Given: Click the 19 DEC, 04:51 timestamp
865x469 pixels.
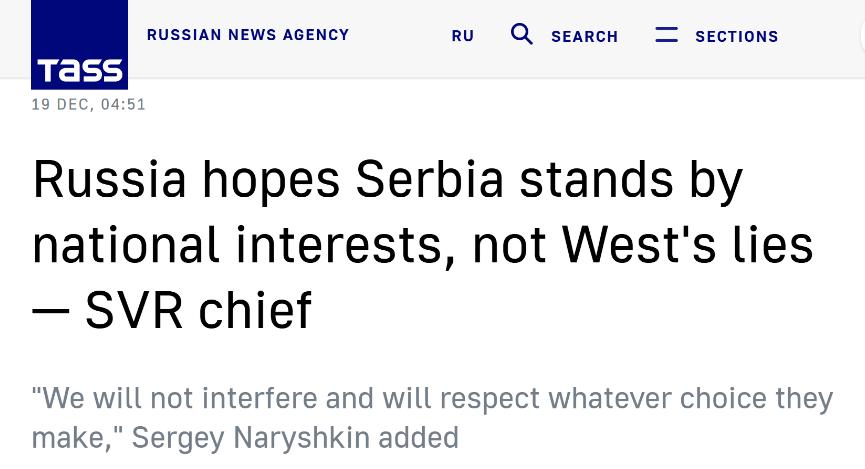Looking at the screenshot, I should (89, 104).
